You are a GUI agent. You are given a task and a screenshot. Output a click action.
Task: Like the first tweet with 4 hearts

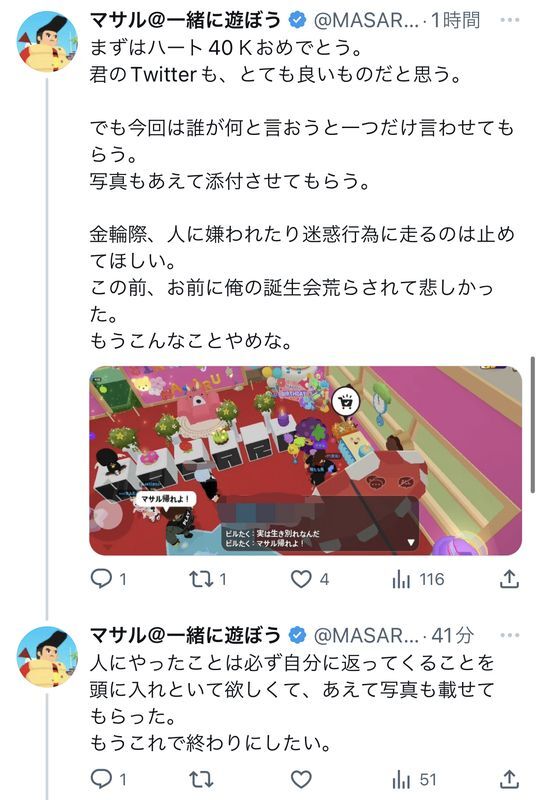click(309, 579)
